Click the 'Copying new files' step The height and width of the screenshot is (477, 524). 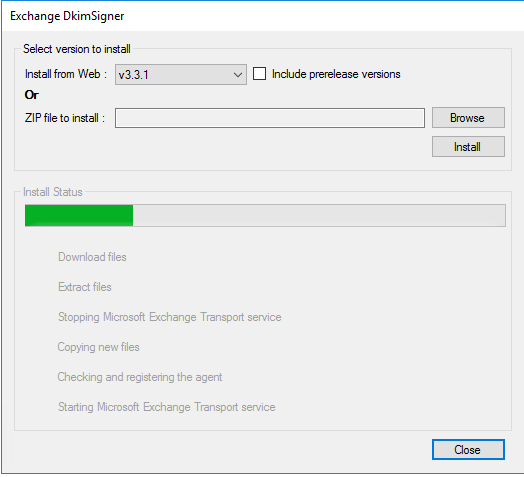pos(99,347)
